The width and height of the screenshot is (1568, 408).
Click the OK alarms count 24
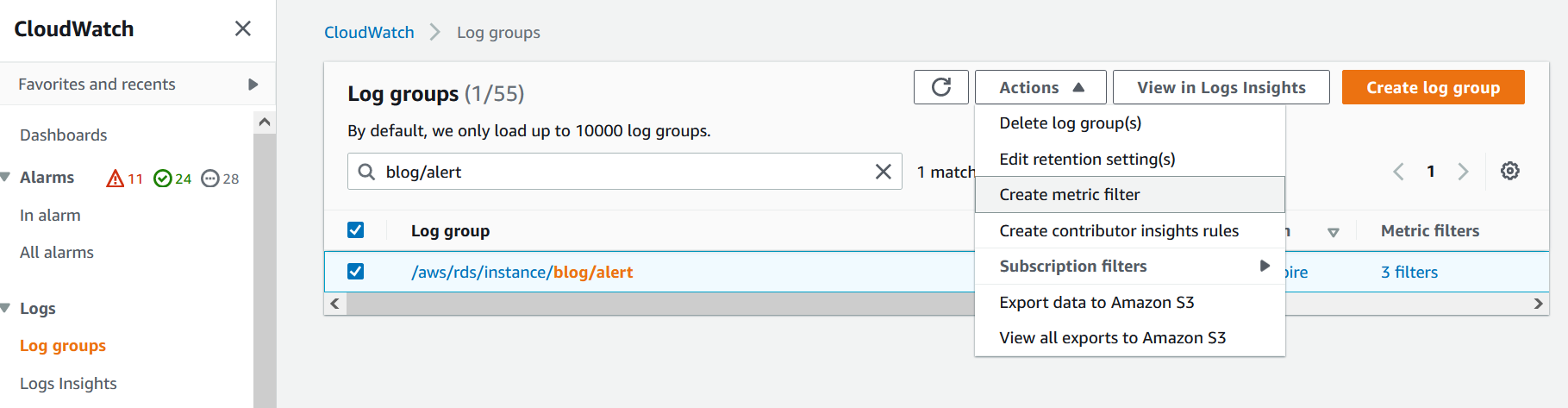(172, 179)
